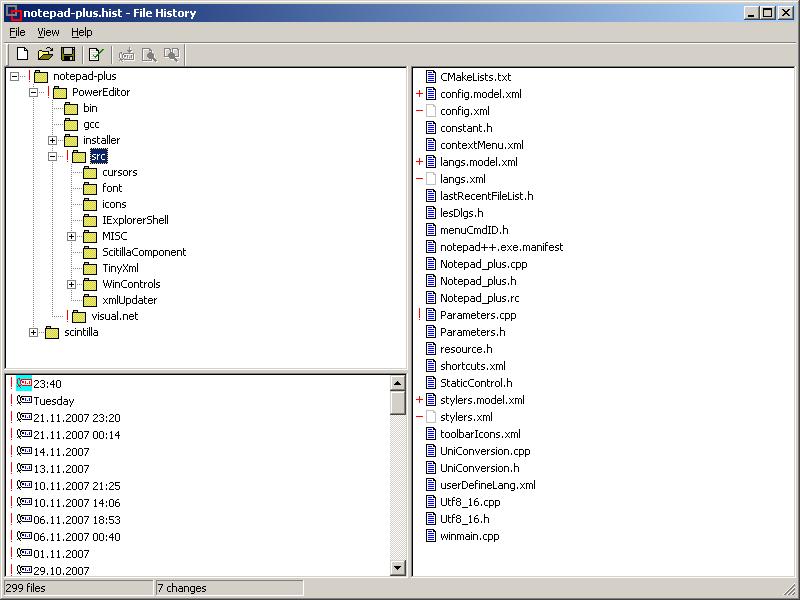Select file langs.model.xml
The width and height of the screenshot is (800, 600).
click(x=479, y=162)
